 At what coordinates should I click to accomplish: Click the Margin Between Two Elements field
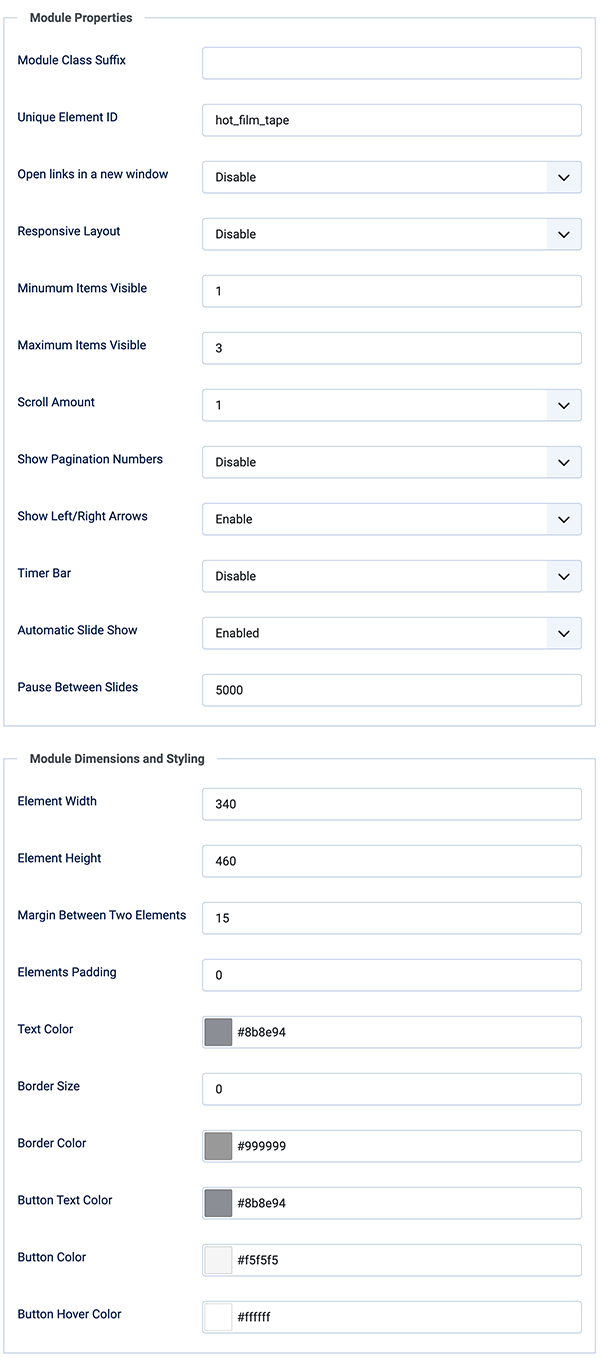391,918
